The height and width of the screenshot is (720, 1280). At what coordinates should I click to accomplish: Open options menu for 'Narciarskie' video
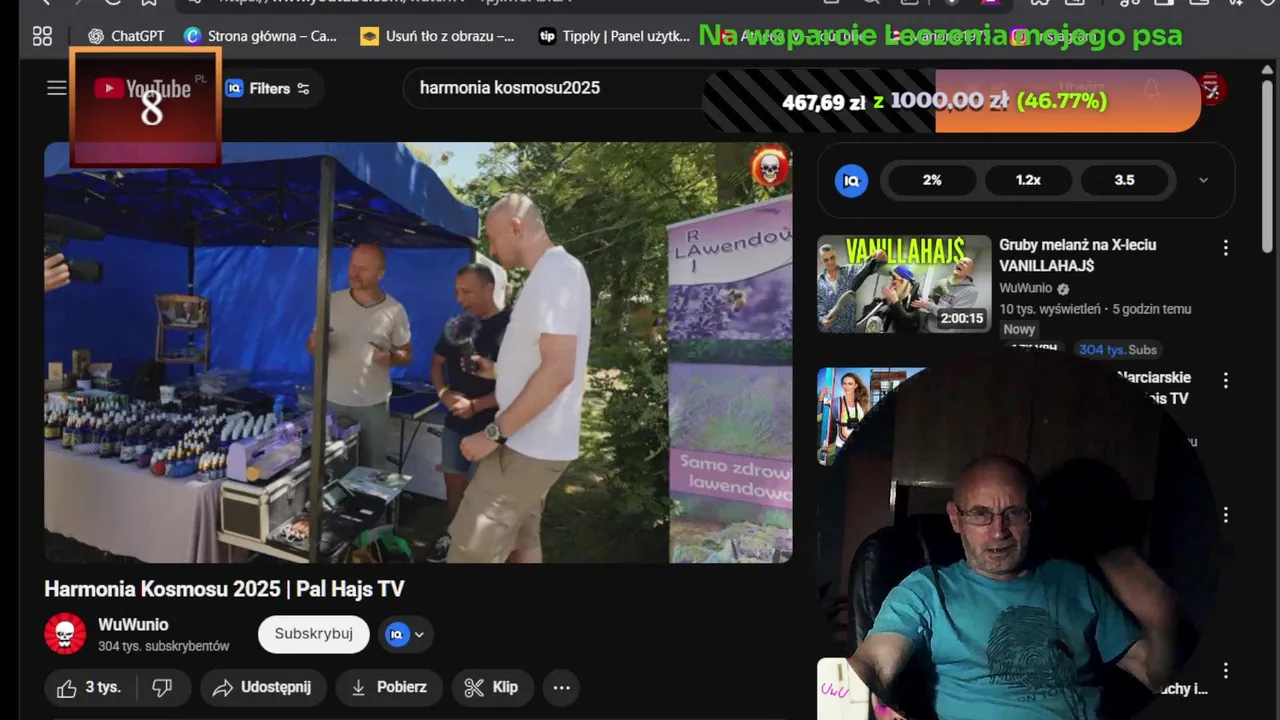pyautogui.click(x=1225, y=380)
